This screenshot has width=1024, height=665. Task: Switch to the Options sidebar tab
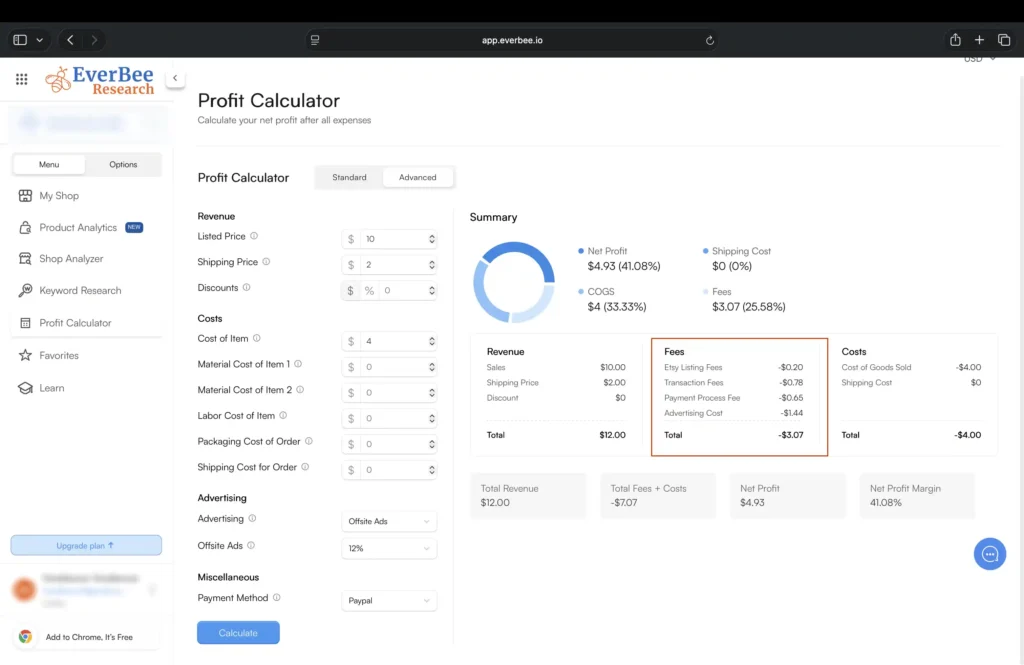click(123, 165)
